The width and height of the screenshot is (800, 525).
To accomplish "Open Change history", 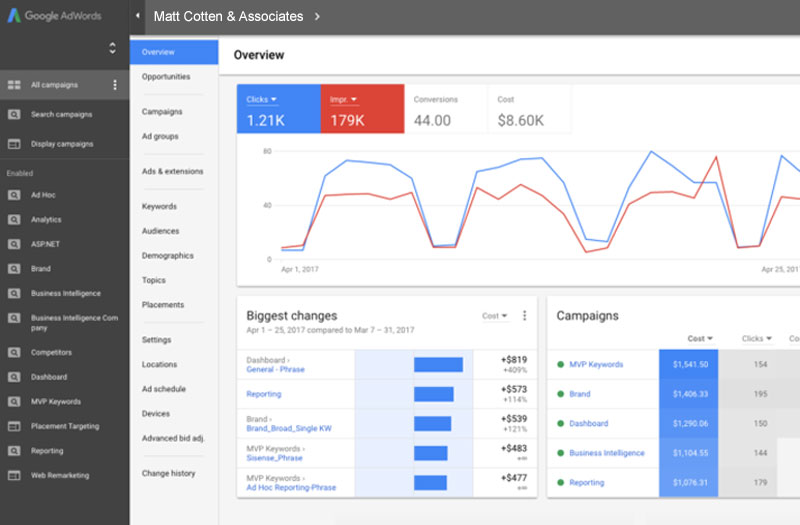I will [168, 473].
